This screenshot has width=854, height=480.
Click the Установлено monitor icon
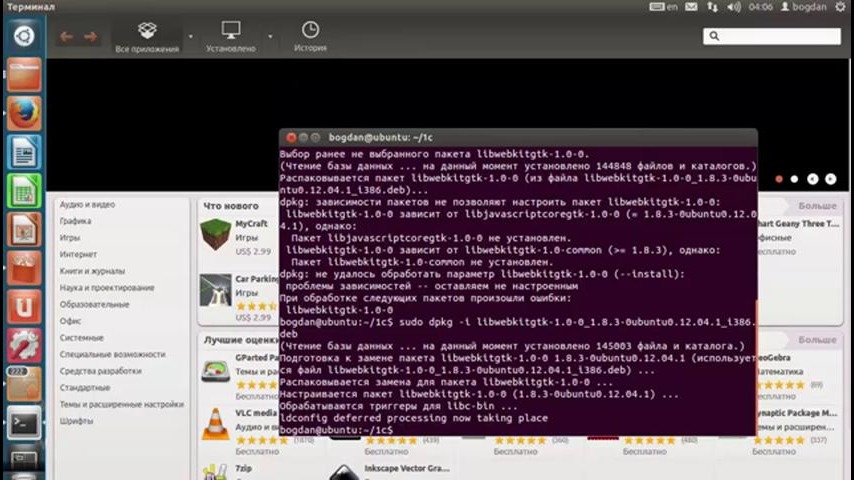(231, 31)
